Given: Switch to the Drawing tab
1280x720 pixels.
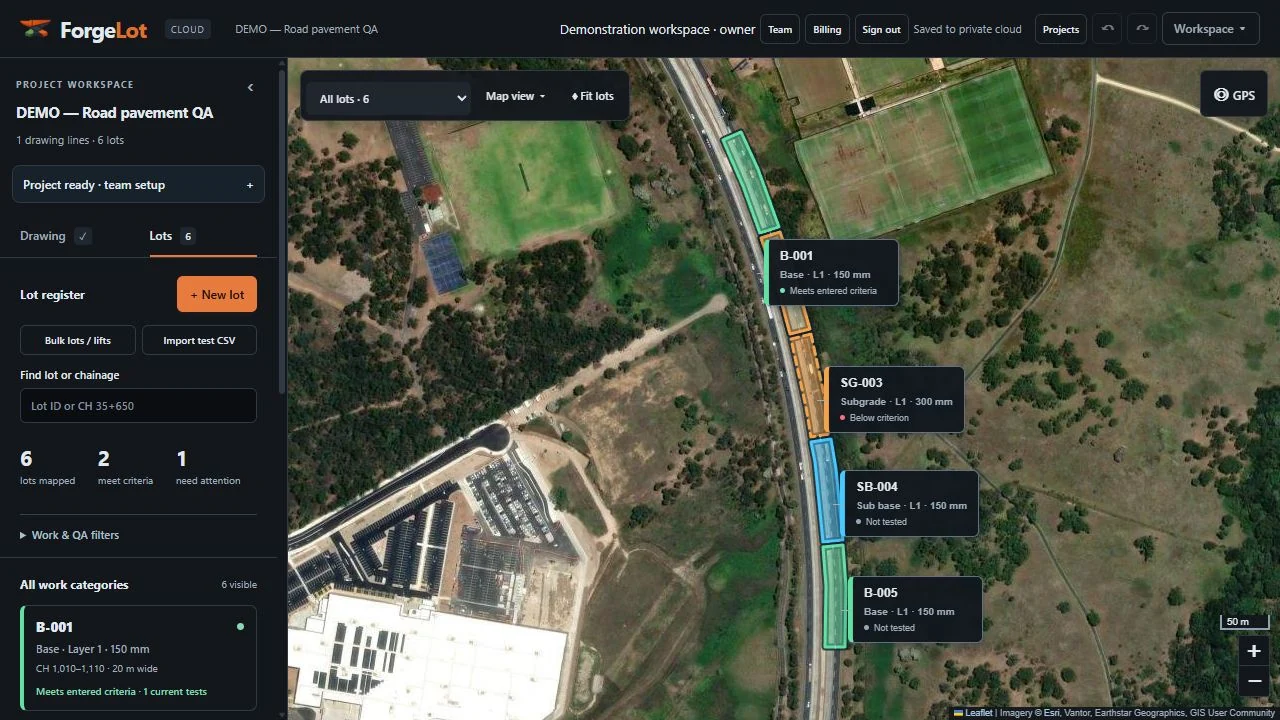Looking at the screenshot, I should 55,236.
